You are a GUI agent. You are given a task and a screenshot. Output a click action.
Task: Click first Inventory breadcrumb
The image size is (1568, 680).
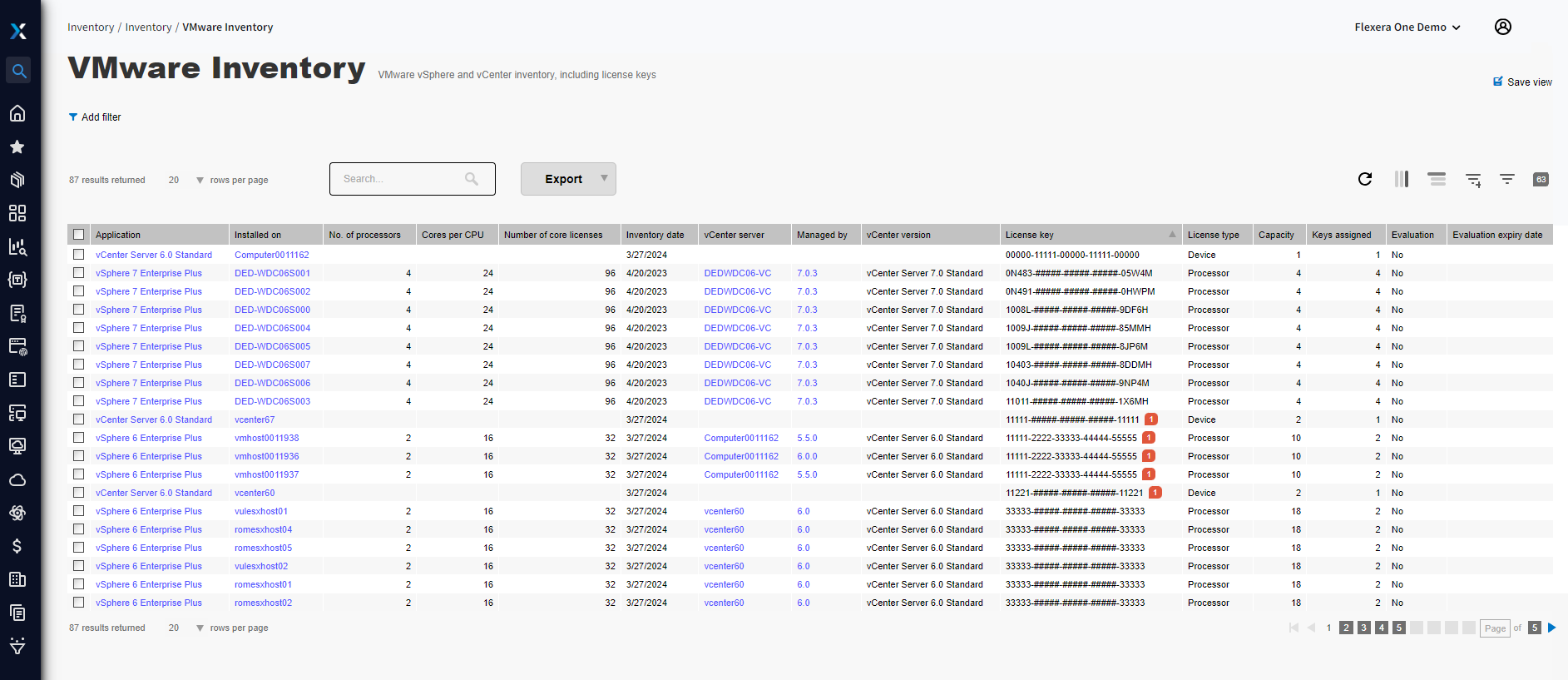(x=91, y=27)
